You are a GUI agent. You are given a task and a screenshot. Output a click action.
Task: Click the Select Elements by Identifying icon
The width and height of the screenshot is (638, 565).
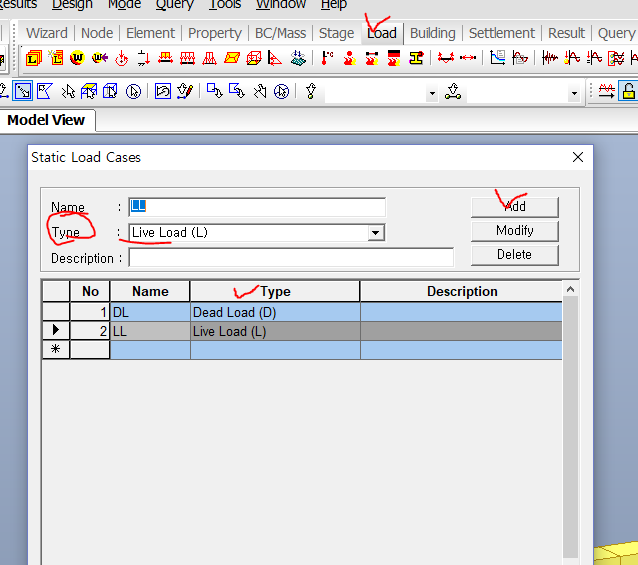pyautogui.click(x=452, y=91)
